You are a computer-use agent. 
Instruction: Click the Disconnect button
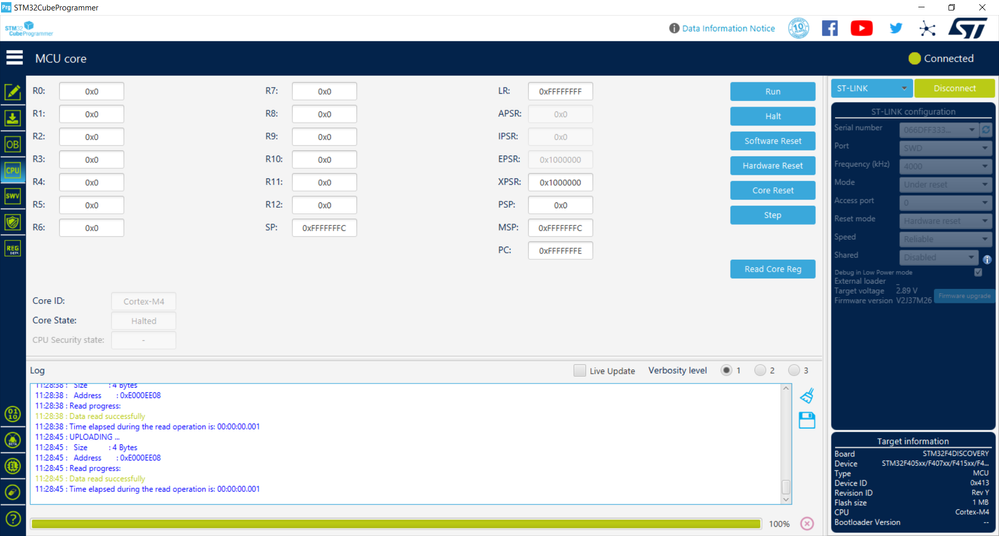(x=954, y=88)
